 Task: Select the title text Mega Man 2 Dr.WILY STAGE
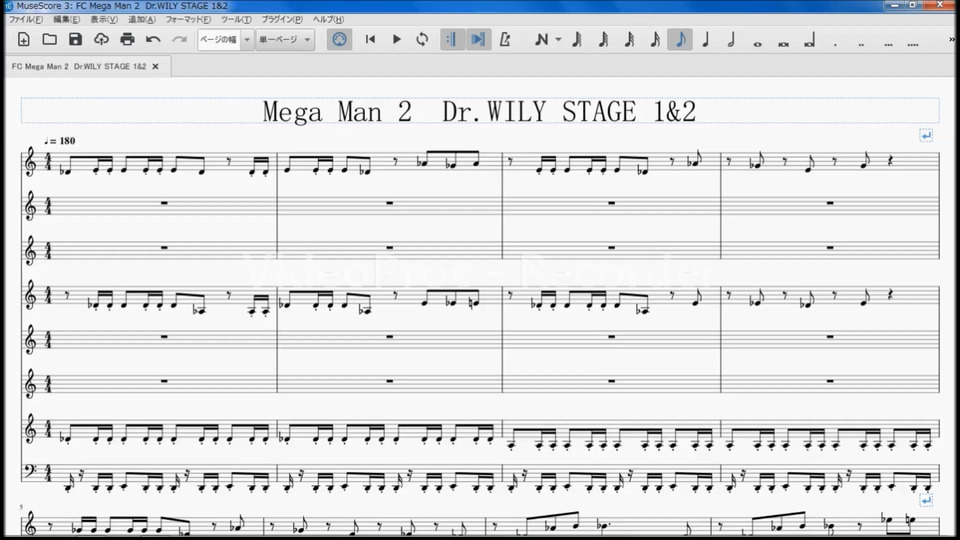point(479,111)
